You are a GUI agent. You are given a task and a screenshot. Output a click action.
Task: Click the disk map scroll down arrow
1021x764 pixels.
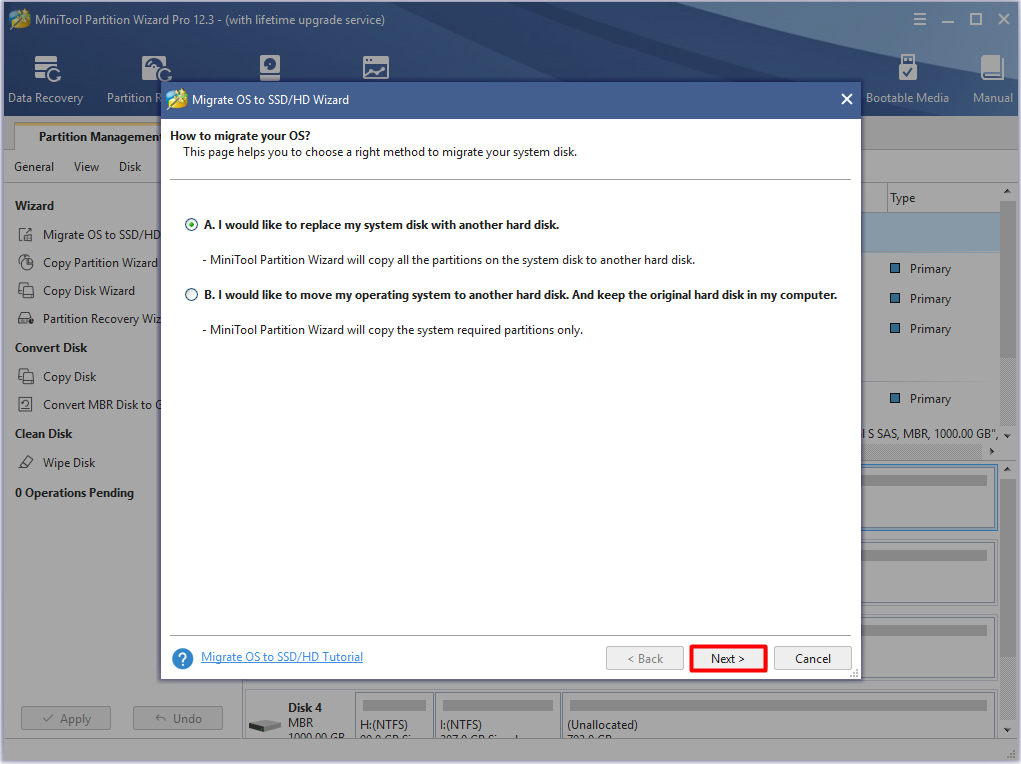click(1007, 729)
